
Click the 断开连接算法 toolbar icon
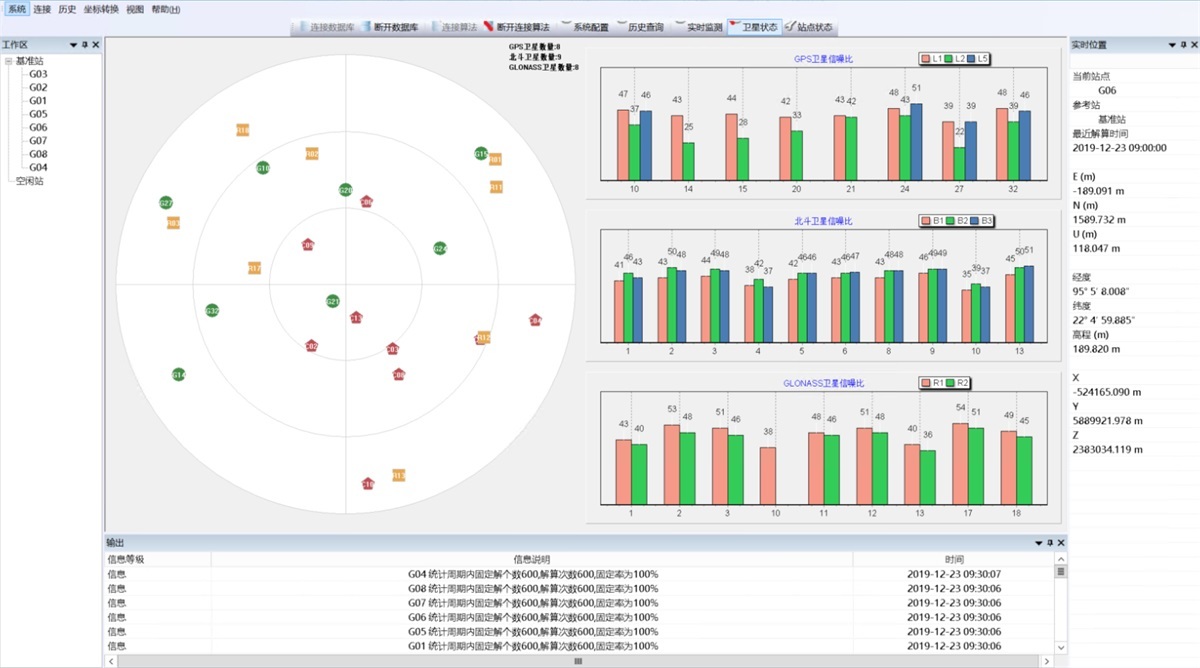pyautogui.click(x=488, y=27)
